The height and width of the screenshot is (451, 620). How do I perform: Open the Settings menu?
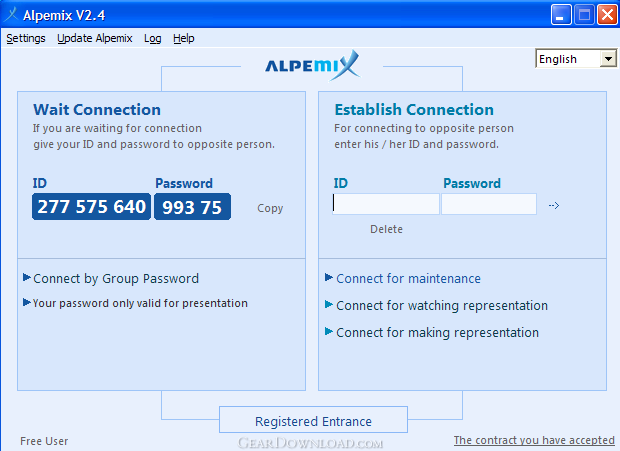tap(26, 38)
